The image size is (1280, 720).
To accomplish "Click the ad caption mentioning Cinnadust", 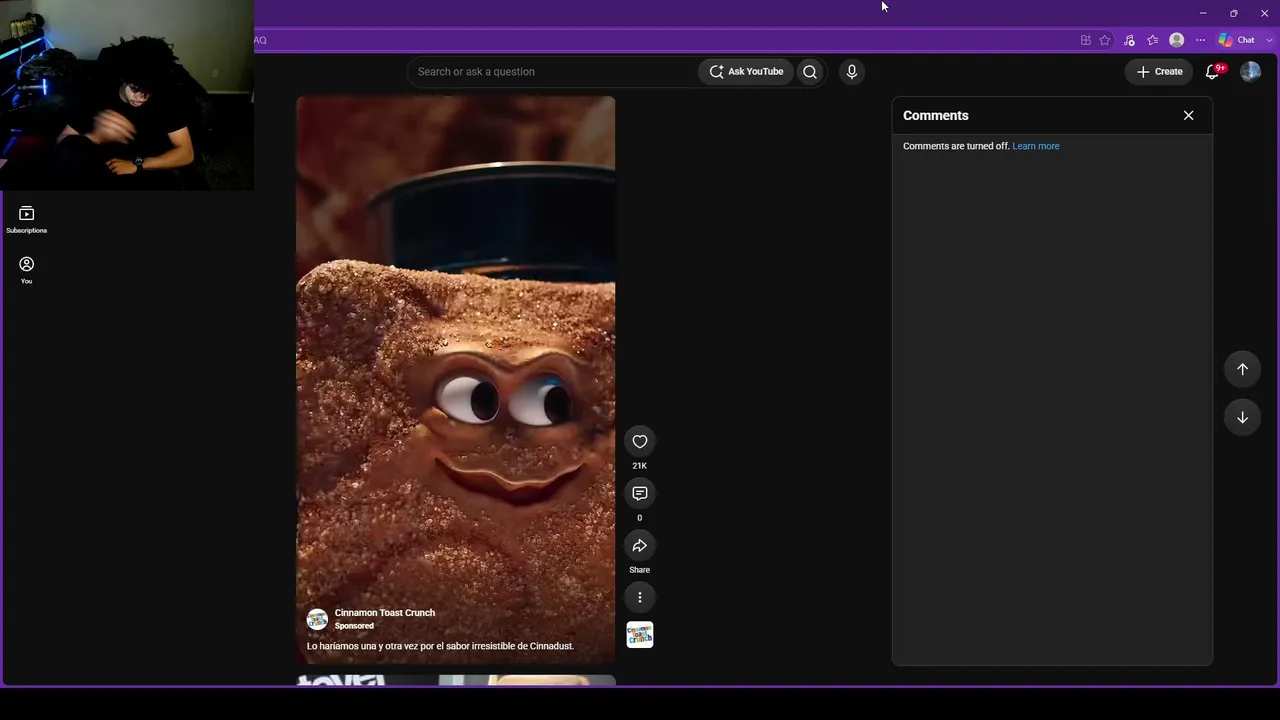I will tap(440, 647).
